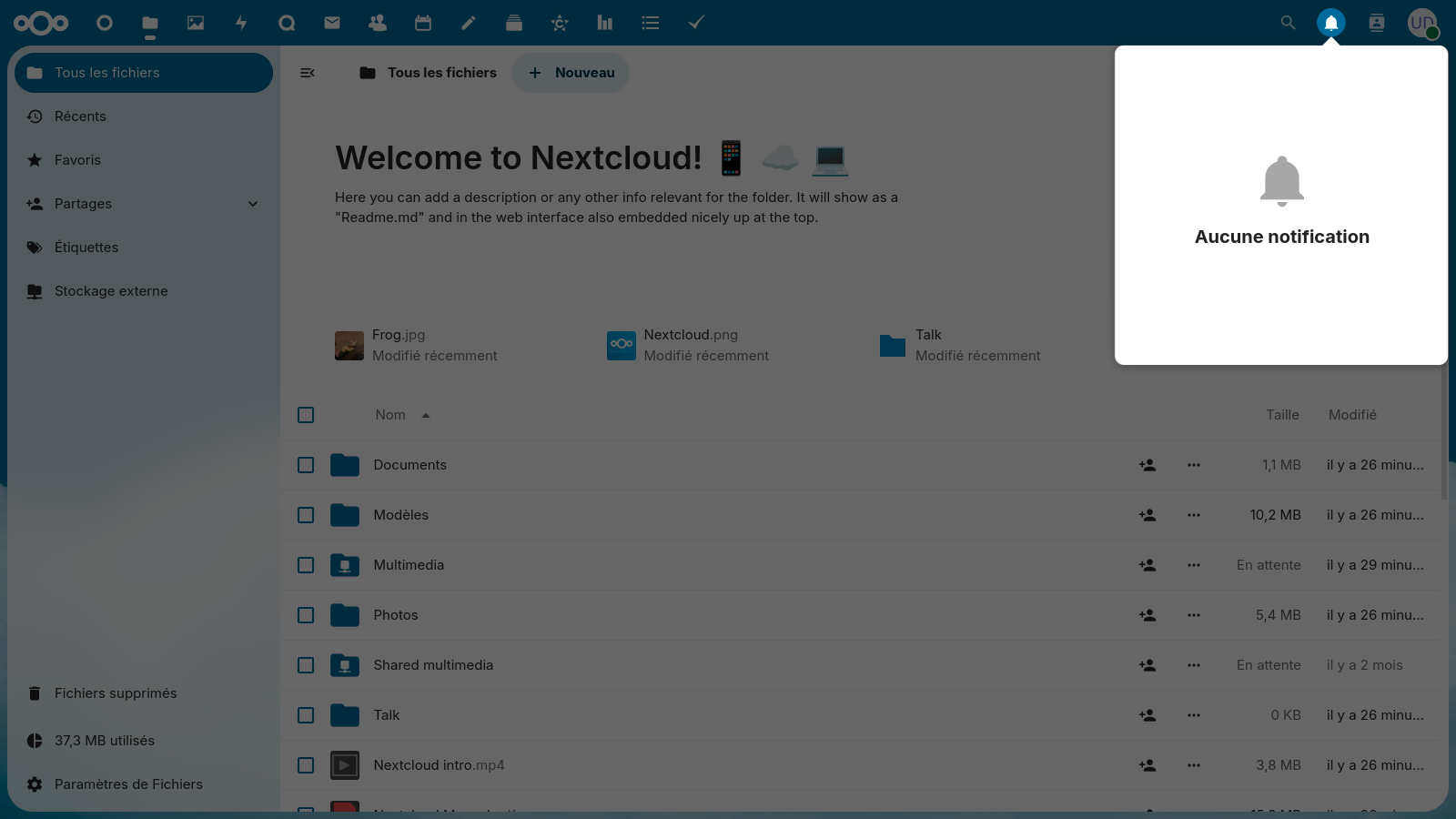Open the Deck app icon

(514, 23)
